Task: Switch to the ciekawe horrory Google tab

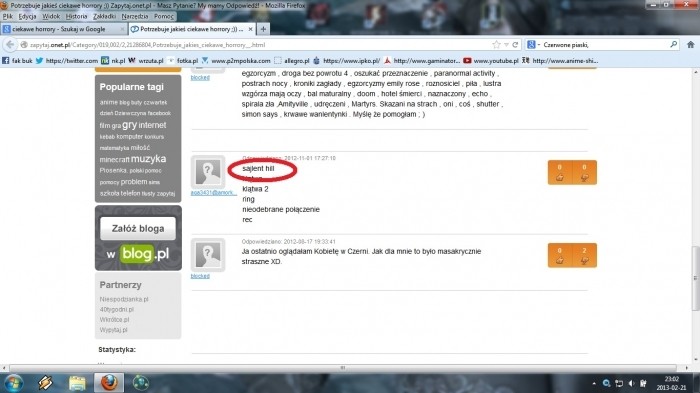Action: pos(63,29)
